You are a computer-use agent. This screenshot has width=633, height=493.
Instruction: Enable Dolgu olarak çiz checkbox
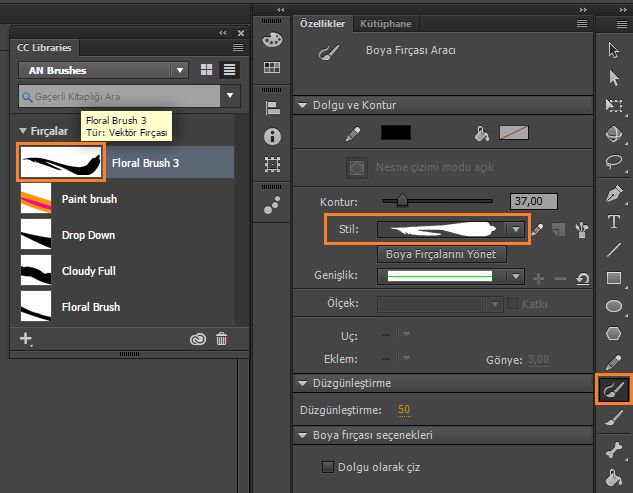327,467
